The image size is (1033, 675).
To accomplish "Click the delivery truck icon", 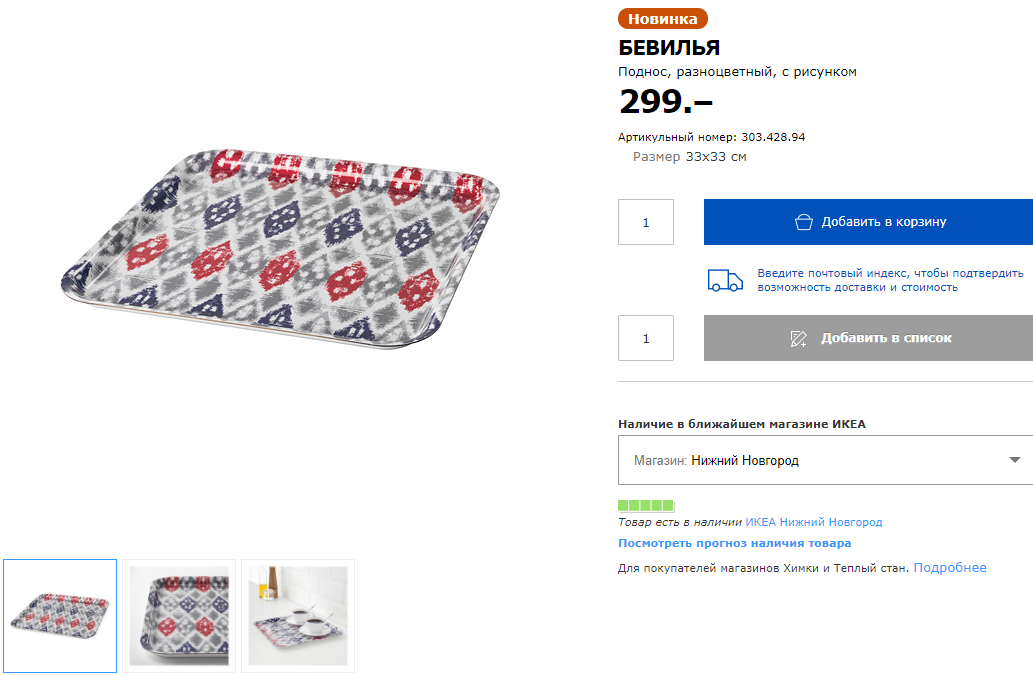I will 725,280.
